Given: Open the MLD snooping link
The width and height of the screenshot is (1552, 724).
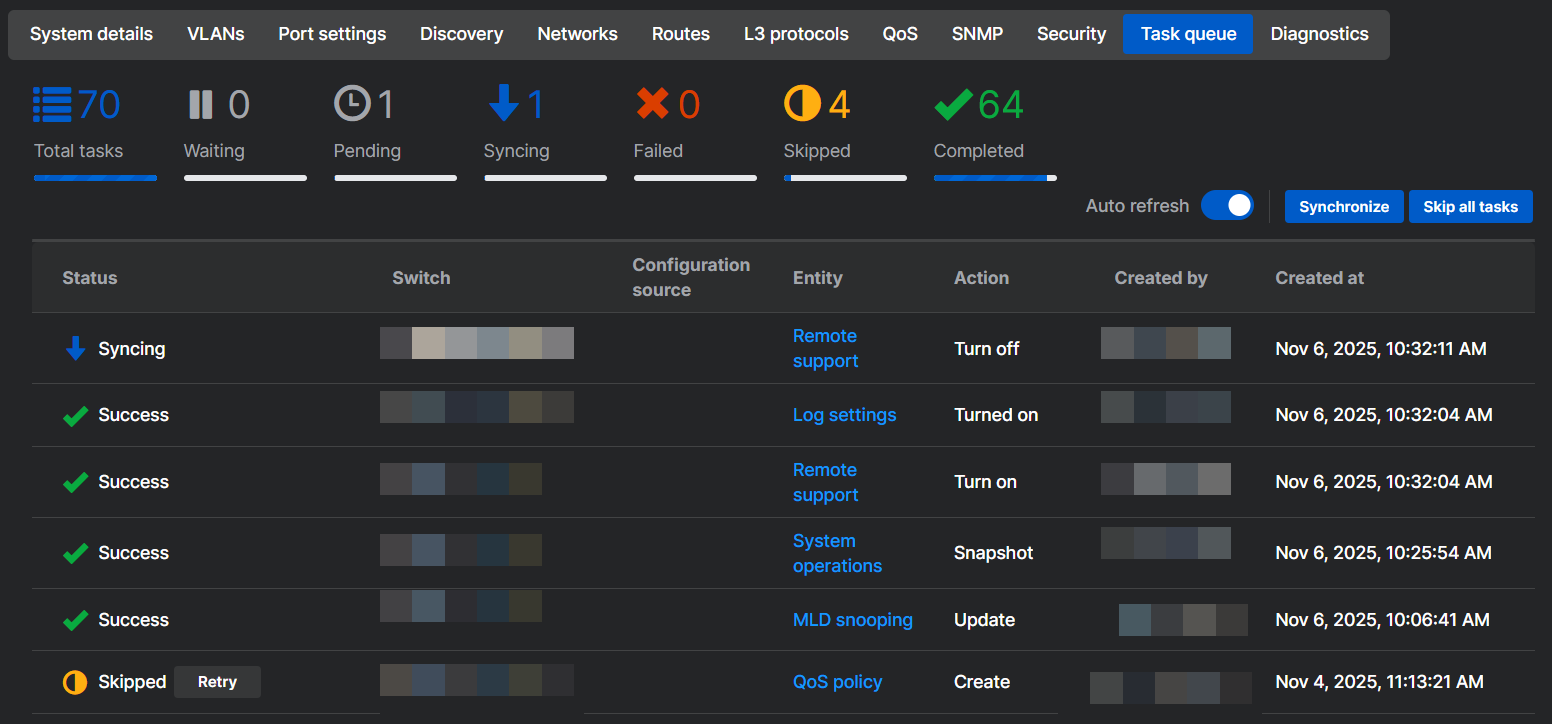Looking at the screenshot, I should click(852, 620).
